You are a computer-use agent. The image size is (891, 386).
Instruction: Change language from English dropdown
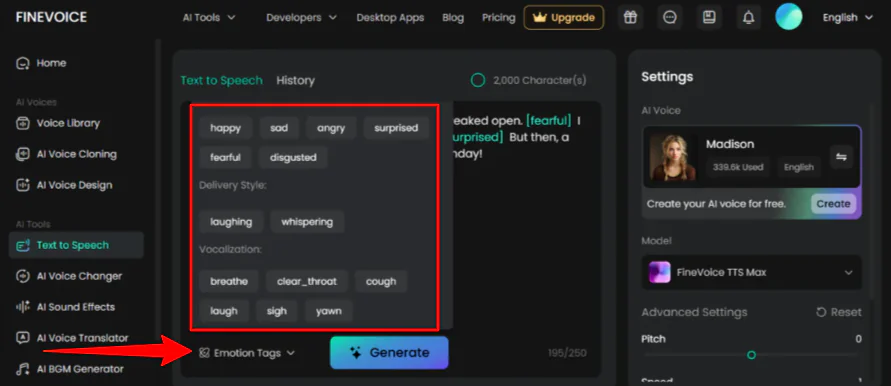[847, 18]
